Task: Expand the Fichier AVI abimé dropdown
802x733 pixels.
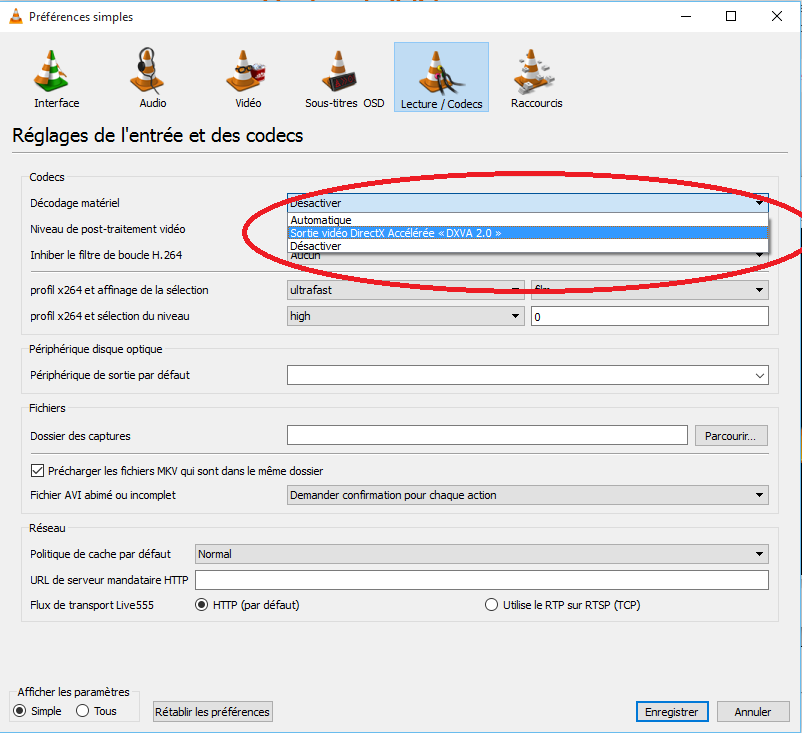Action: coord(527,495)
